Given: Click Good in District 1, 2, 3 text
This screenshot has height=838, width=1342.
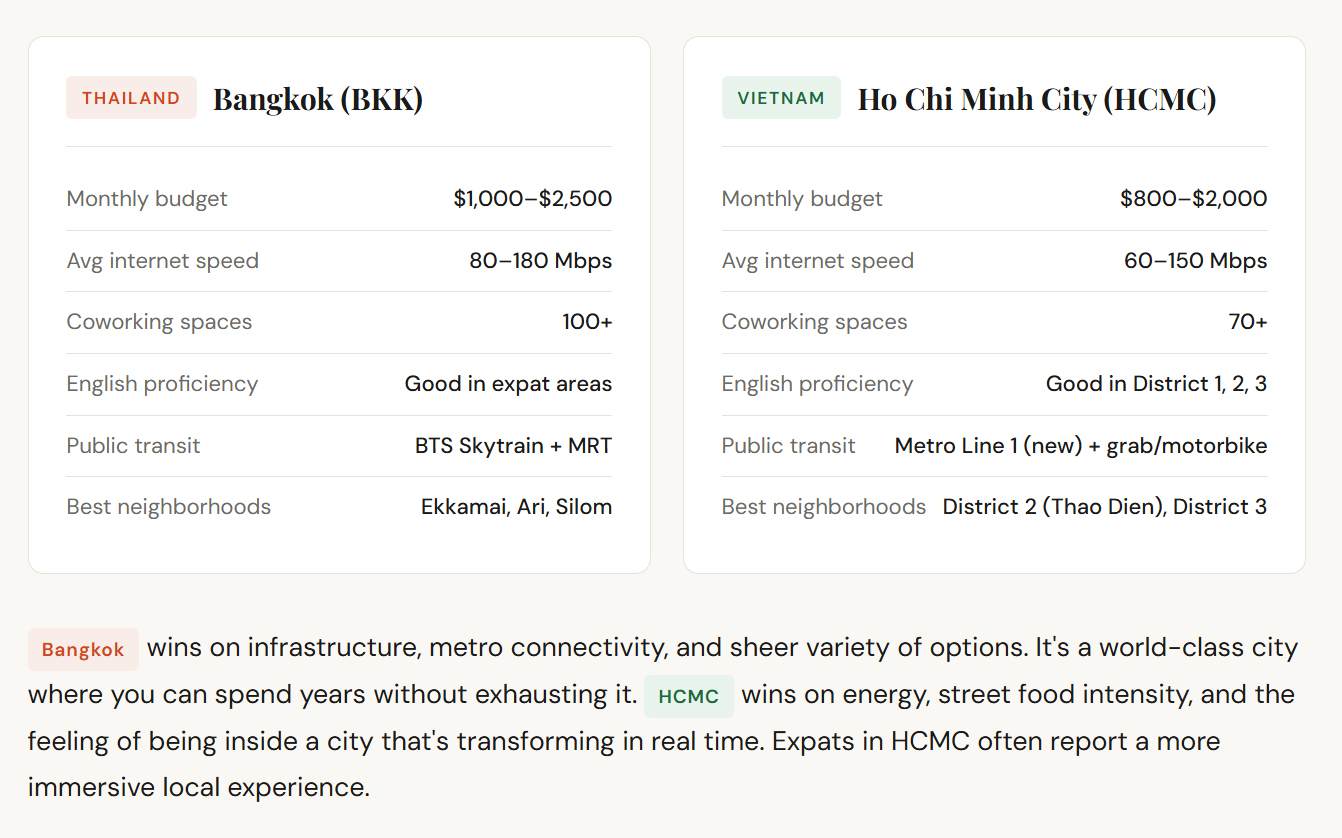Looking at the screenshot, I should click(1156, 384).
